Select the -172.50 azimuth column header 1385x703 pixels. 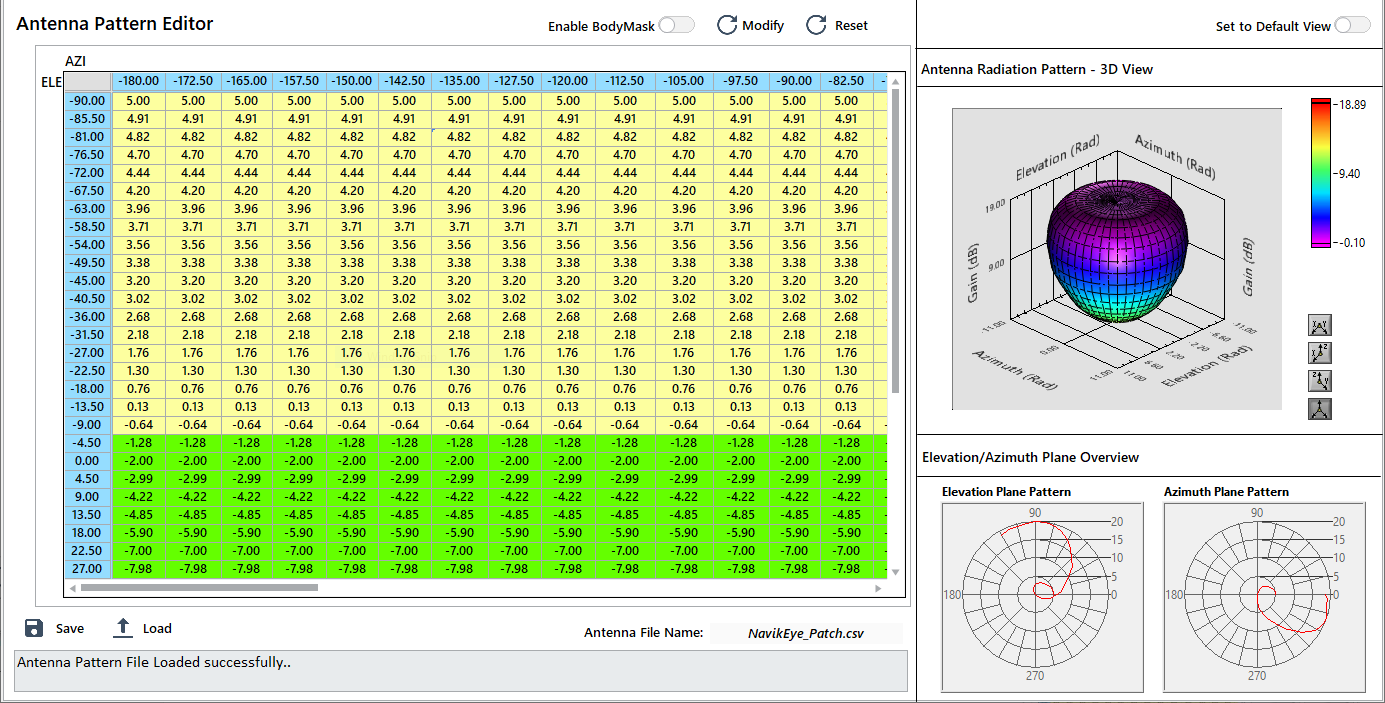(x=192, y=81)
